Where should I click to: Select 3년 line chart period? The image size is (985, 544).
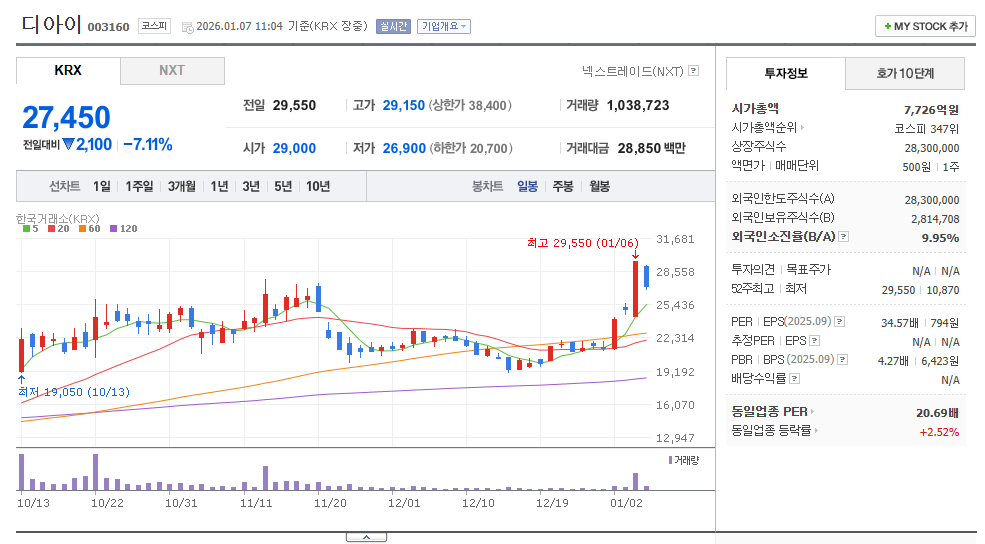pyautogui.click(x=251, y=187)
